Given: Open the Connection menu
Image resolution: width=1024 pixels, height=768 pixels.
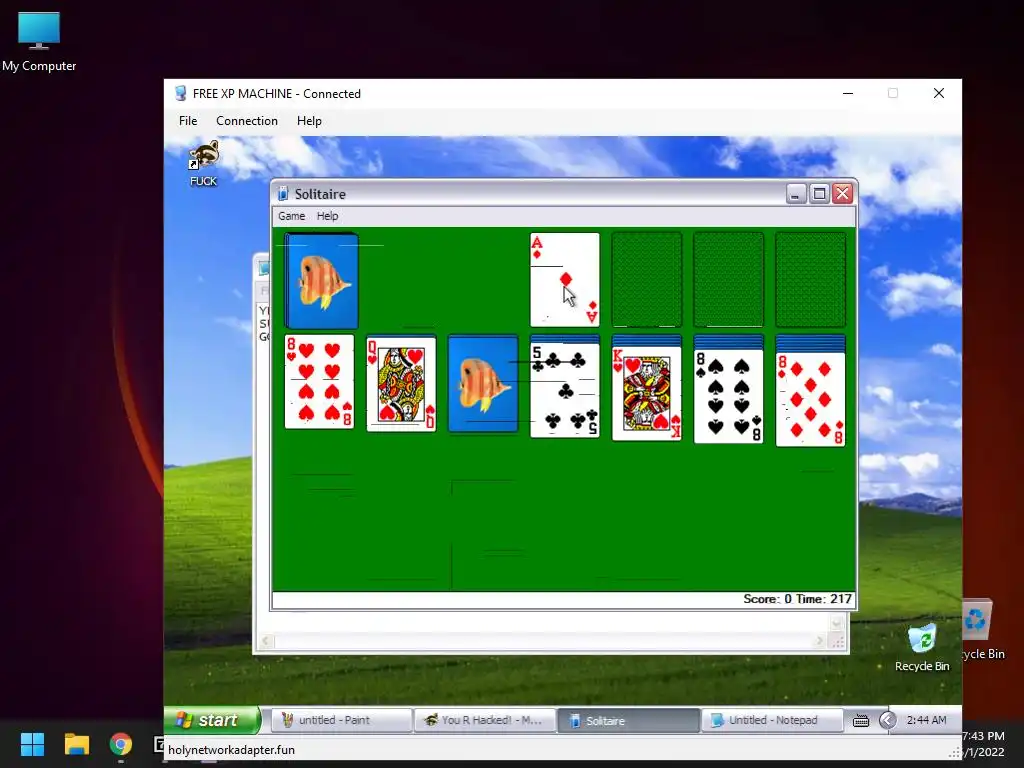Looking at the screenshot, I should tap(247, 121).
